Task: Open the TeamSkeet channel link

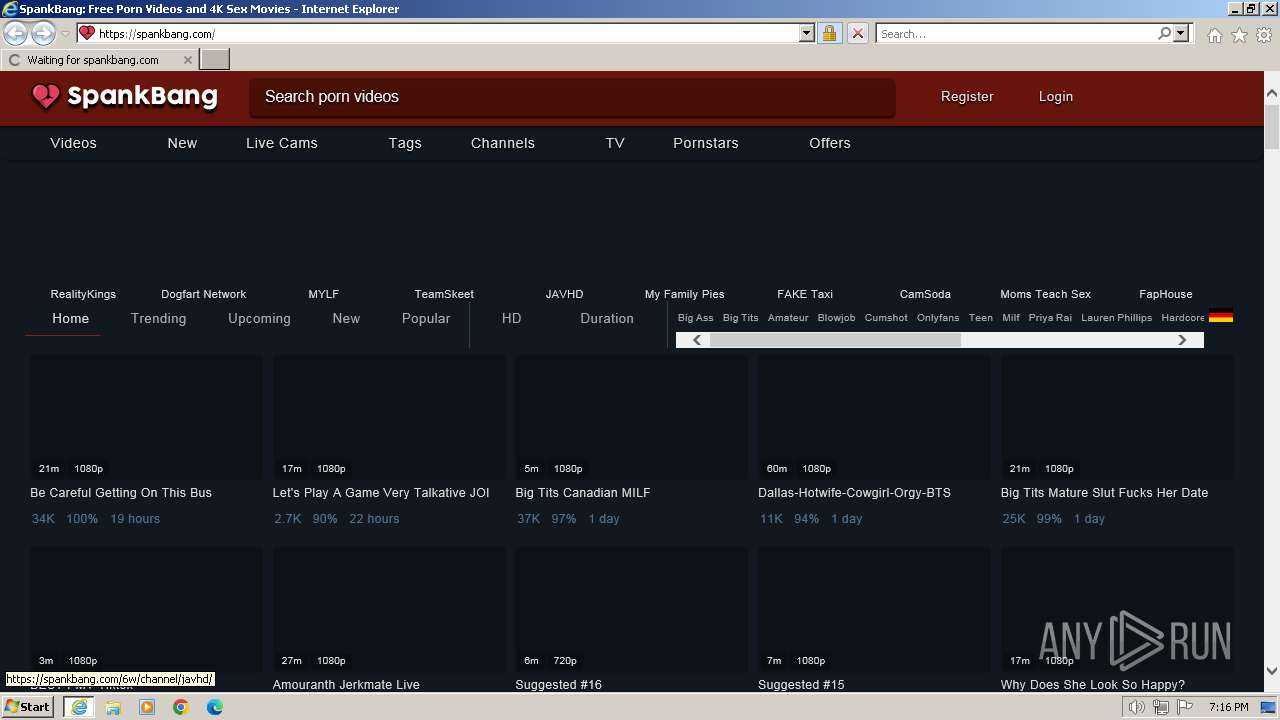Action: coord(444,294)
